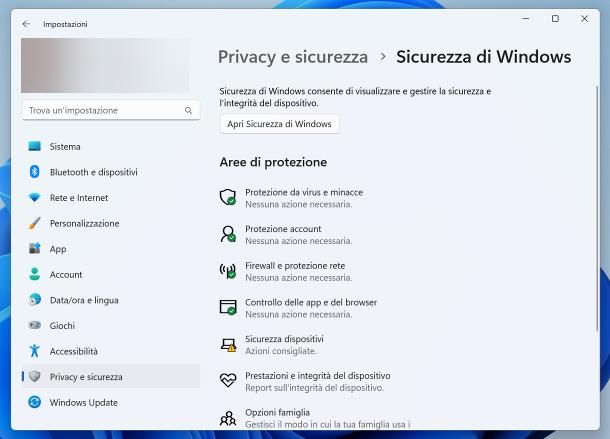
Task: Open Data/ora e lingua settings
Action: tap(111, 300)
